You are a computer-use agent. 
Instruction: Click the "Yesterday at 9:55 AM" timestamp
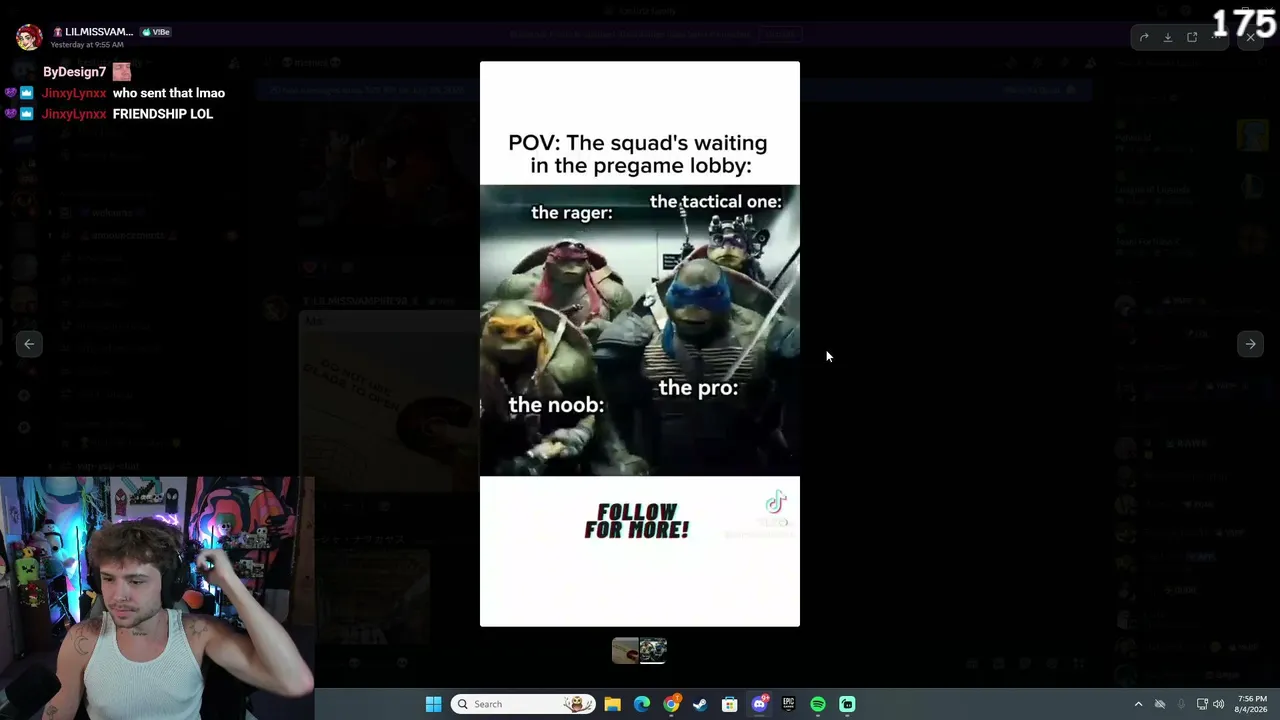pyautogui.click(x=87, y=45)
